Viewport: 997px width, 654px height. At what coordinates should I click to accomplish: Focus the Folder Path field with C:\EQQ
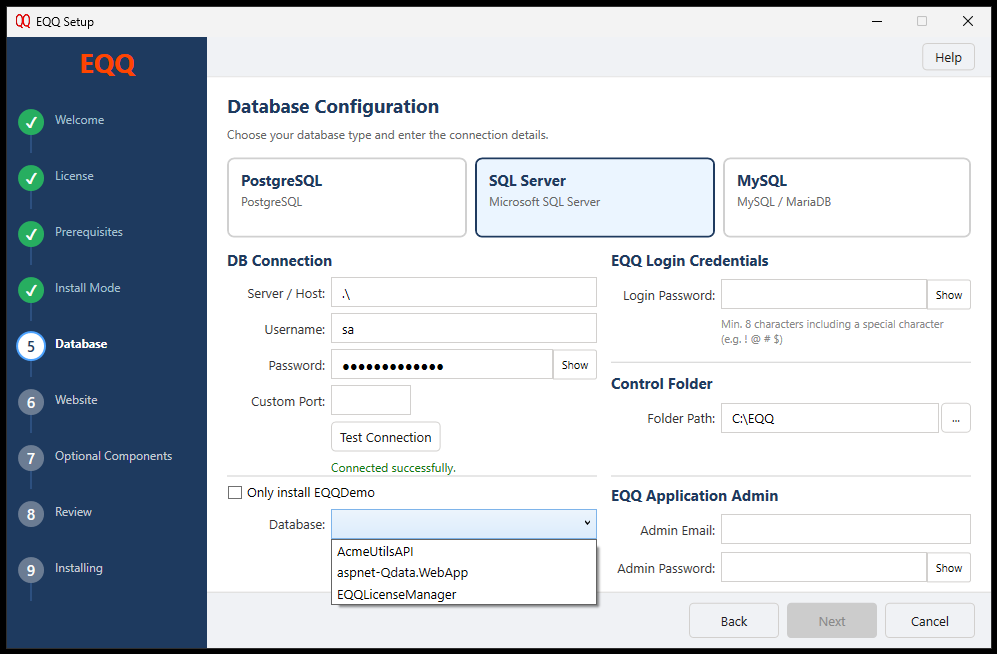830,418
